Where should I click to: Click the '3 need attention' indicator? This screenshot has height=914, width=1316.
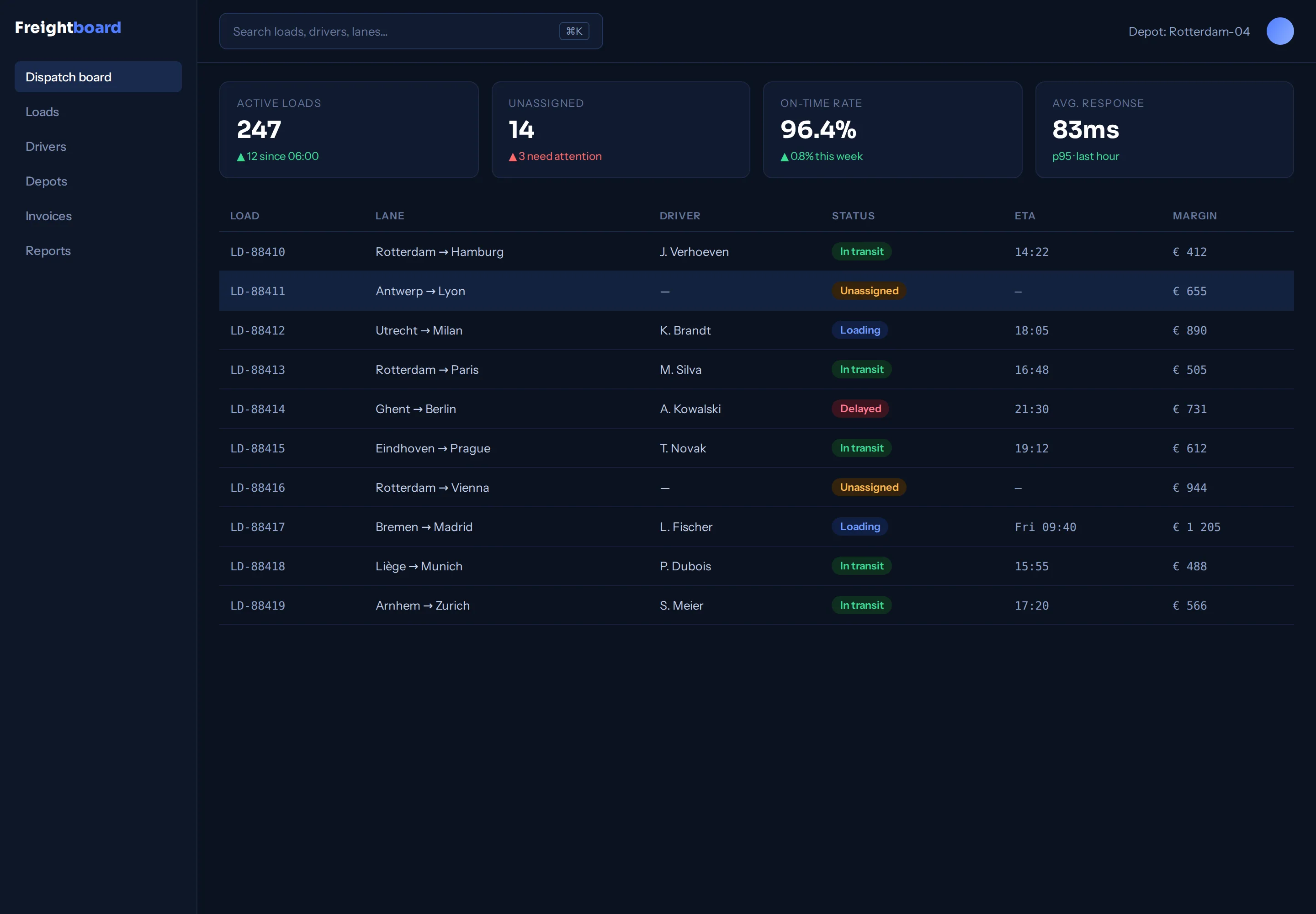click(x=555, y=156)
